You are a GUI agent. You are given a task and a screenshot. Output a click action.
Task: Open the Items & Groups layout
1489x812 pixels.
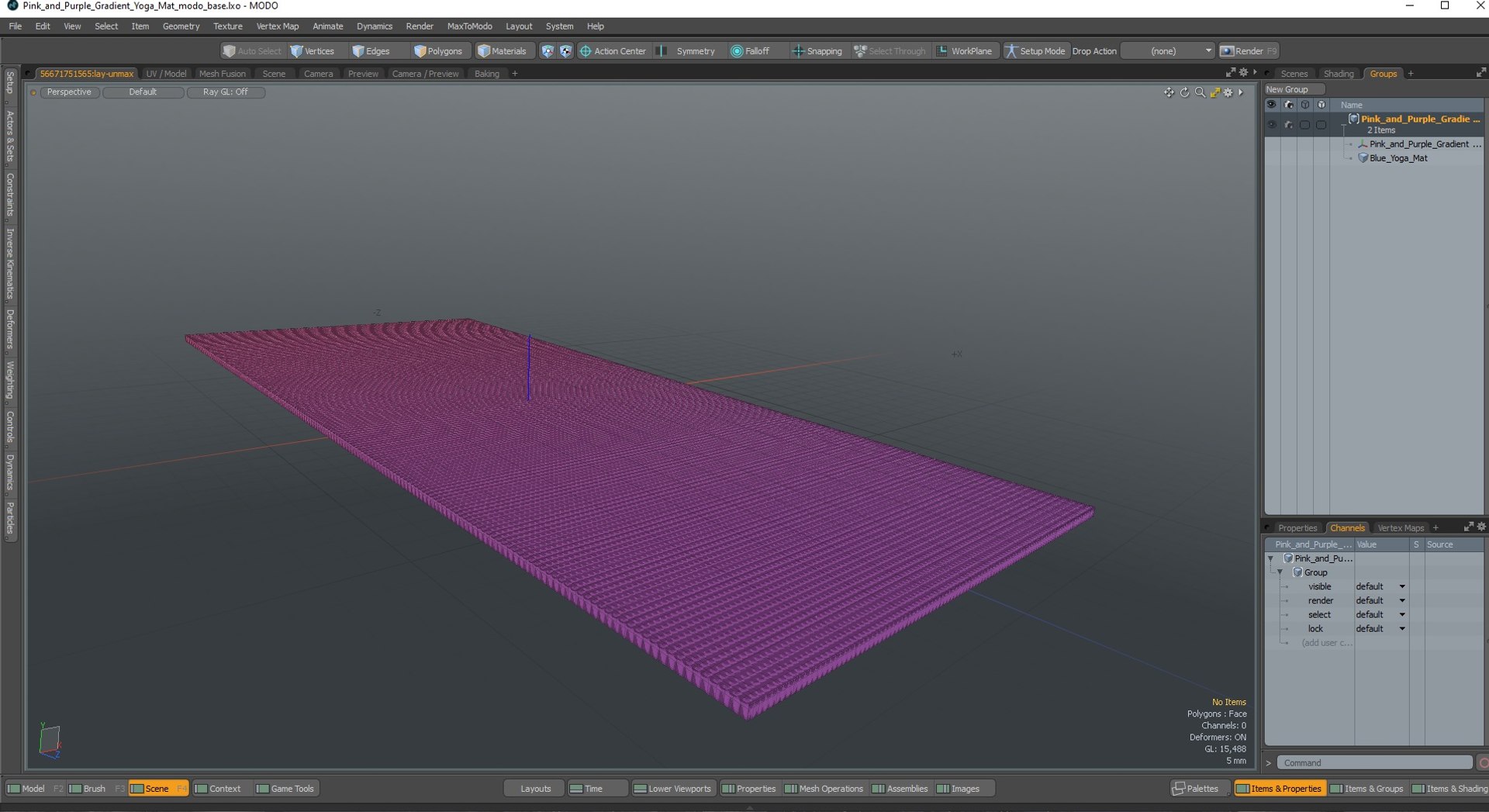click(x=1369, y=789)
